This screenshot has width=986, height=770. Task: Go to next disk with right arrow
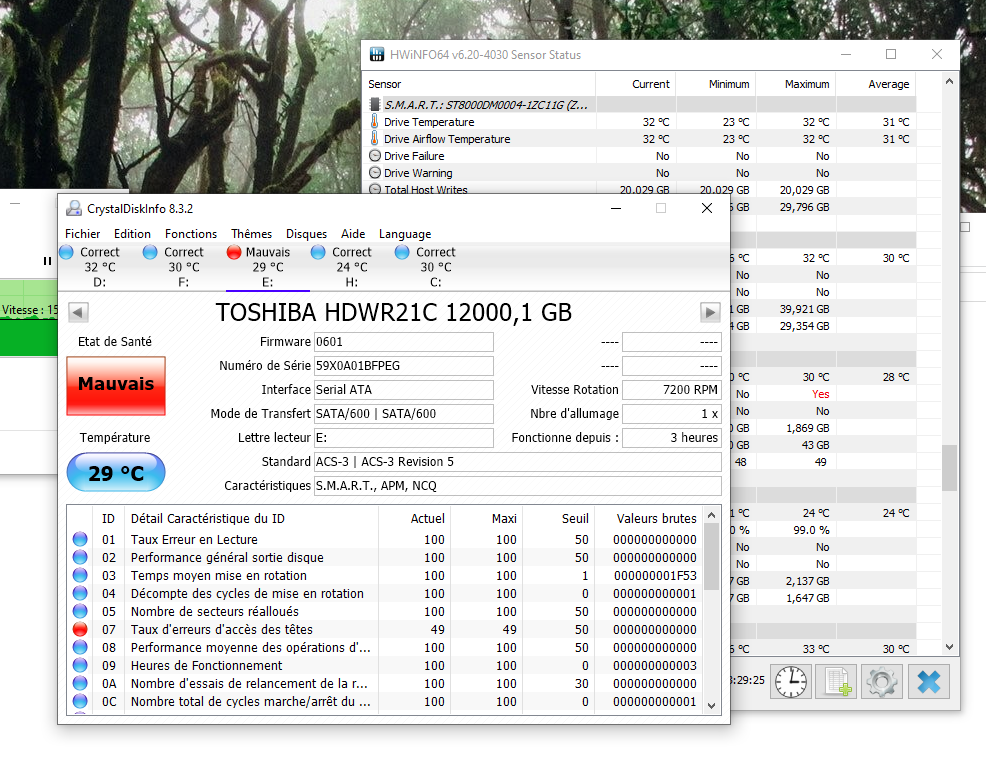click(710, 312)
